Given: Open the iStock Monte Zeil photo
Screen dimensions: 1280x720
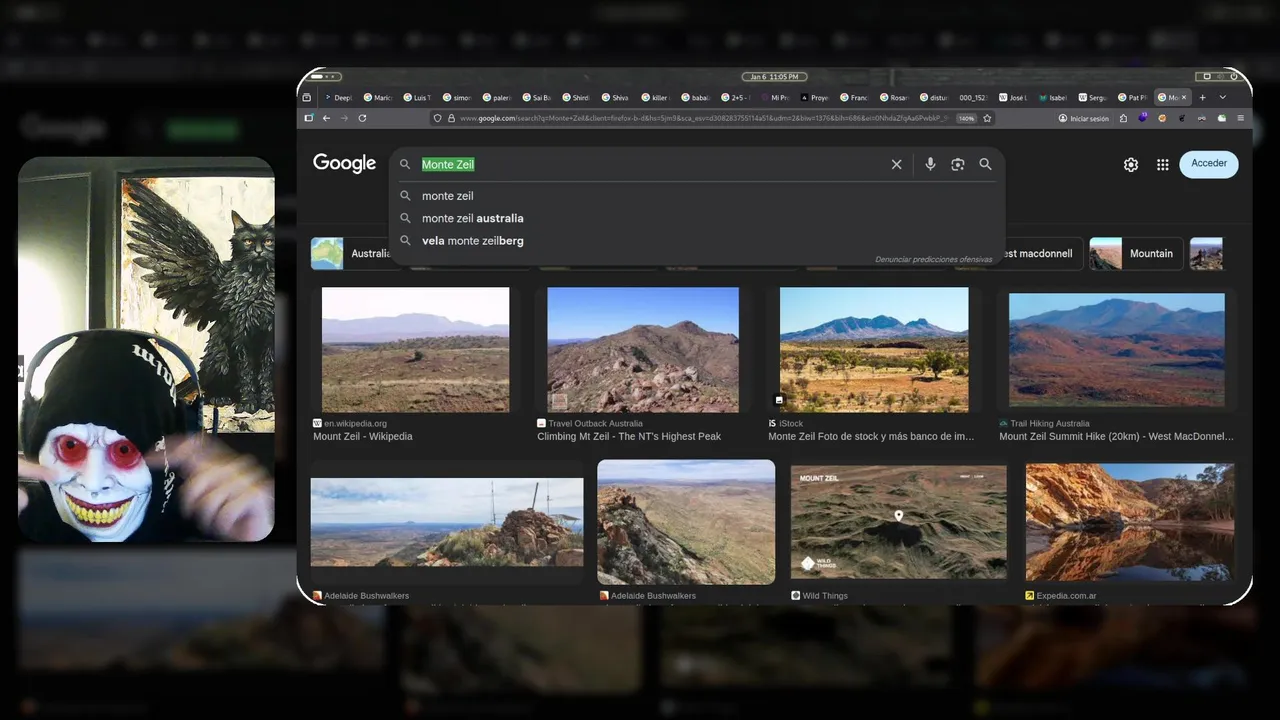Looking at the screenshot, I should coord(874,350).
